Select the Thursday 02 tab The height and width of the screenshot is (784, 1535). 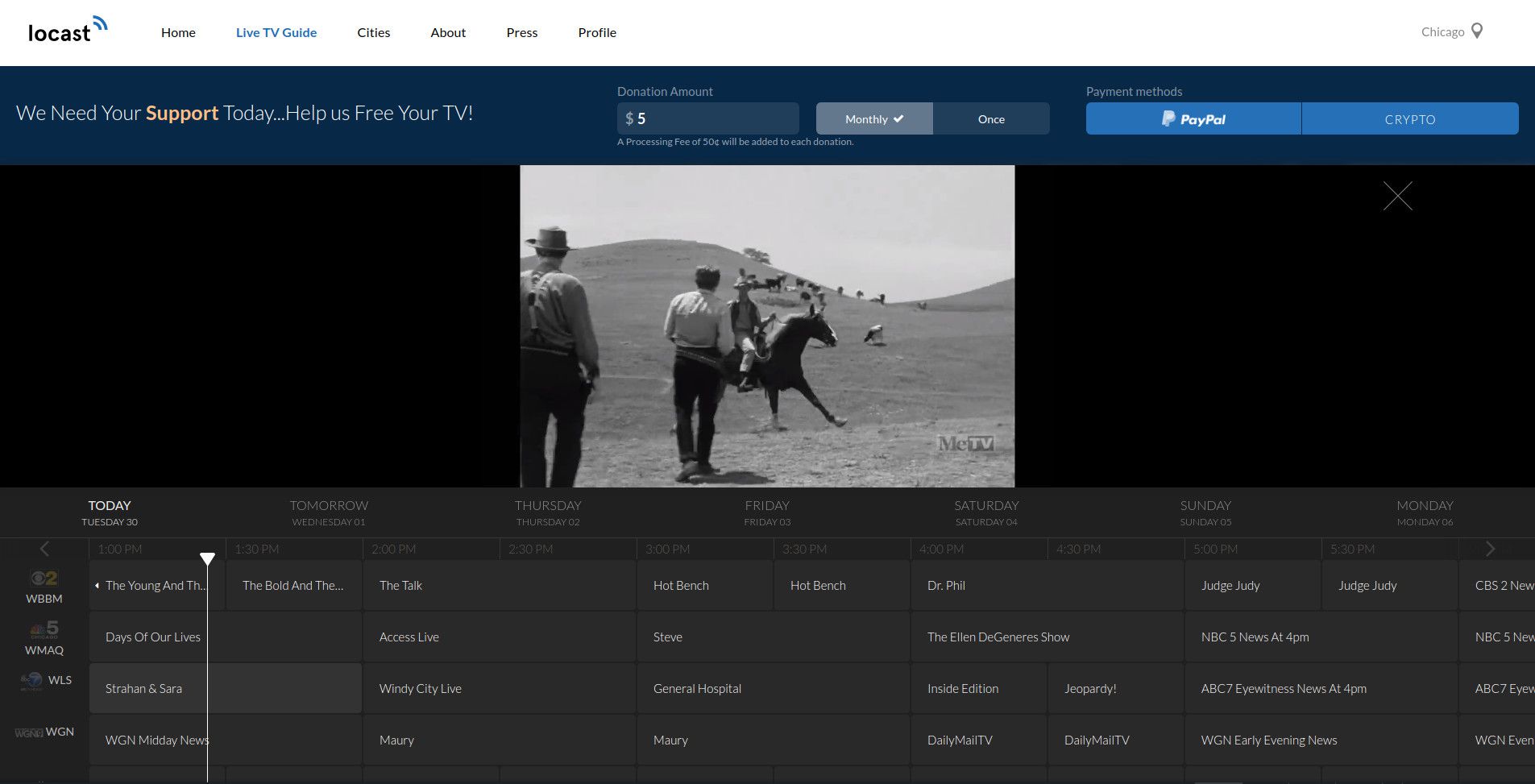(548, 512)
